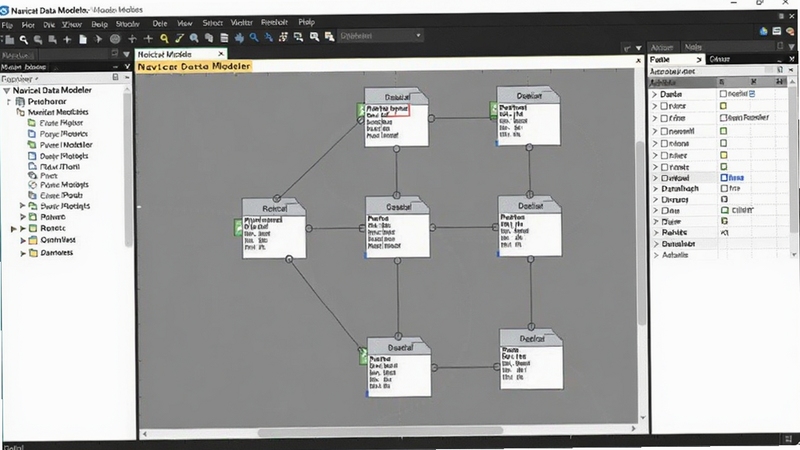Viewport: 800px width, 450px height.
Task: Expand the Rahits property row chevron
Action: click(x=656, y=233)
